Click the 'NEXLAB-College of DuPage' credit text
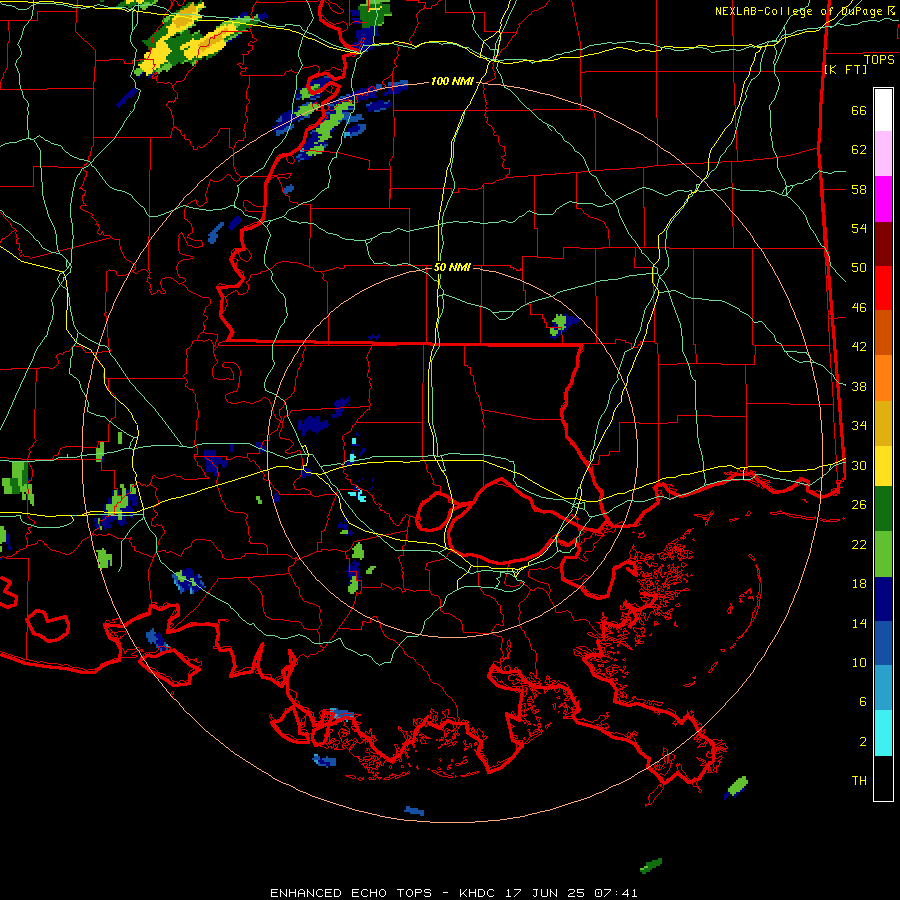Viewport: 900px width, 900px height. pos(799,11)
